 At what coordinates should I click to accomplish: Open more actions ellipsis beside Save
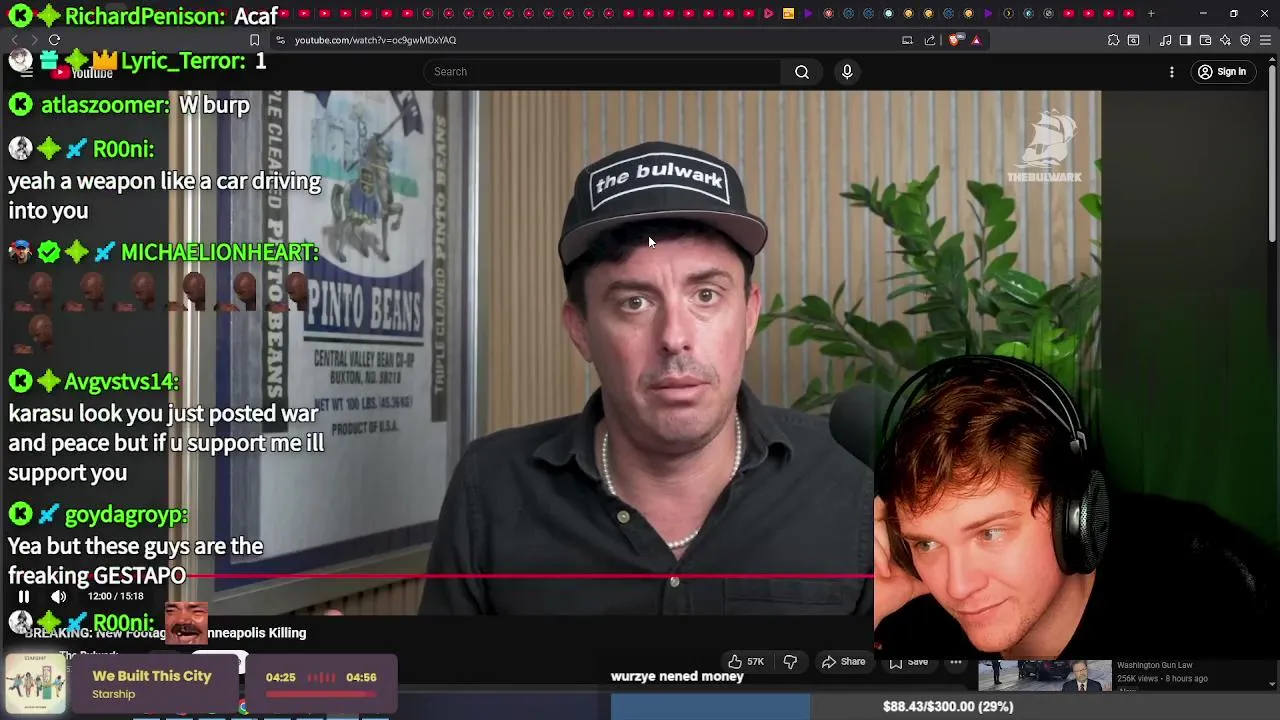pos(956,661)
